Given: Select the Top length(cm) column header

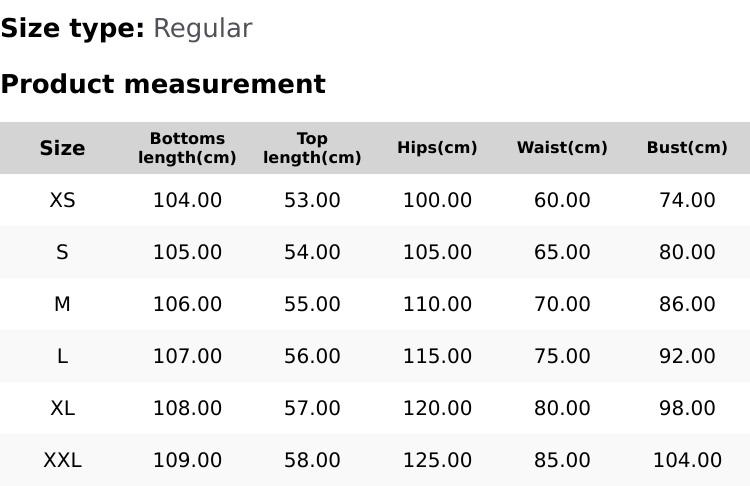Looking at the screenshot, I should pos(312,148).
